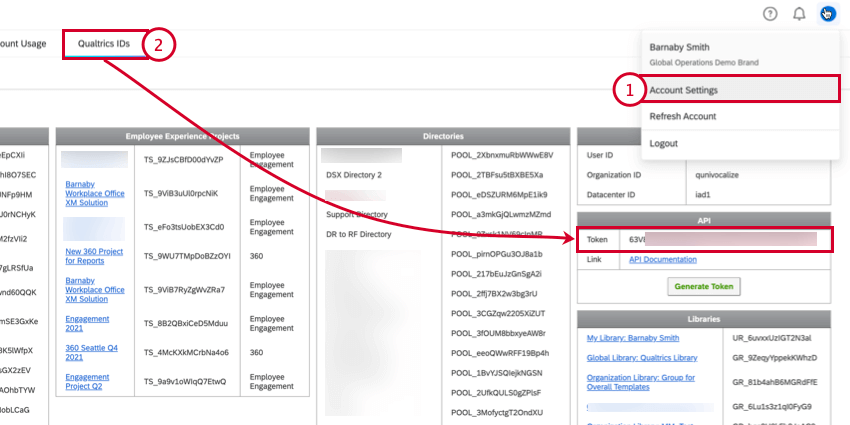Image resolution: width=850 pixels, height=425 pixels.
Task: Open My Library: Barnaby Smith link
Action: coord(633,338)
